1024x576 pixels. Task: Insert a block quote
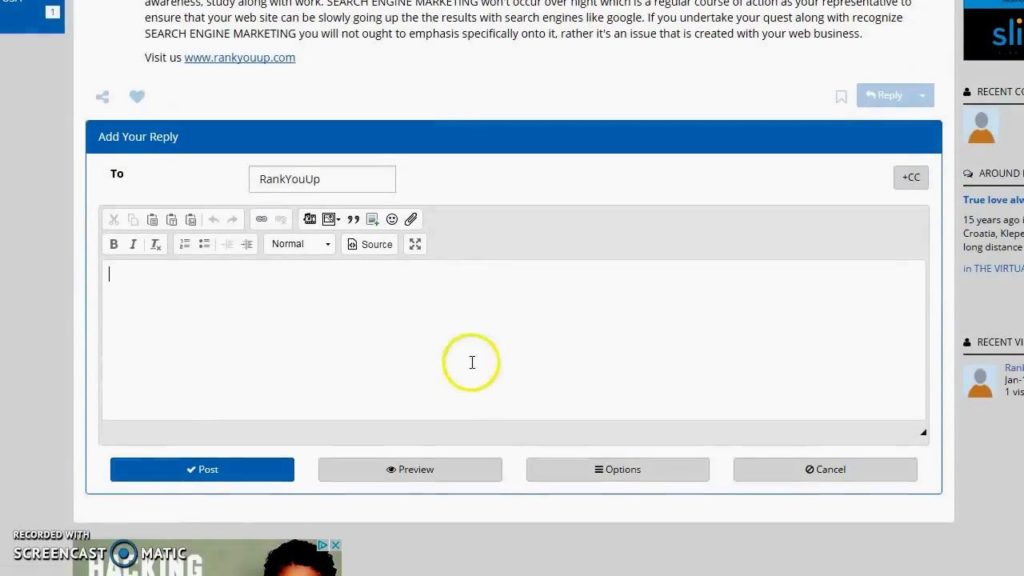[x=353, y=219]
